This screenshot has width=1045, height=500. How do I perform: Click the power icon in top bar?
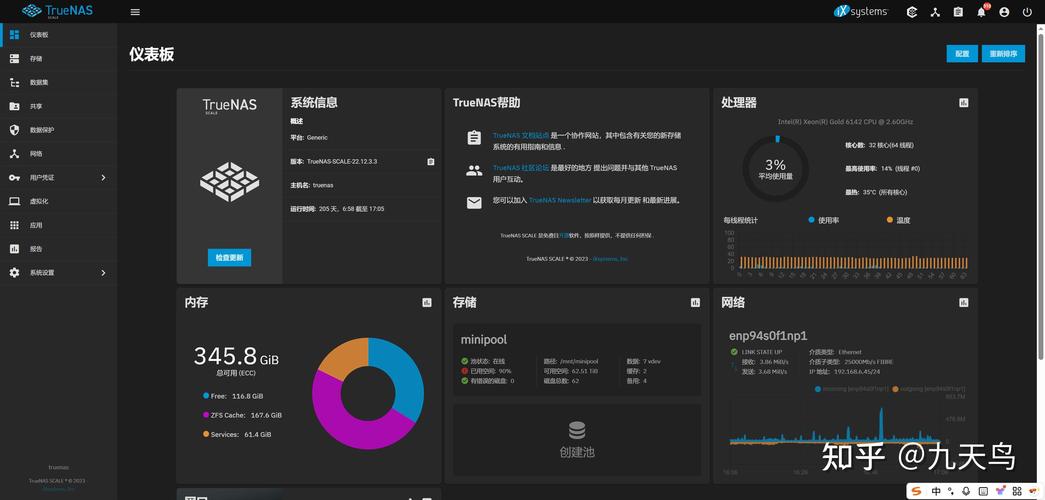(x=1026, y=12)
